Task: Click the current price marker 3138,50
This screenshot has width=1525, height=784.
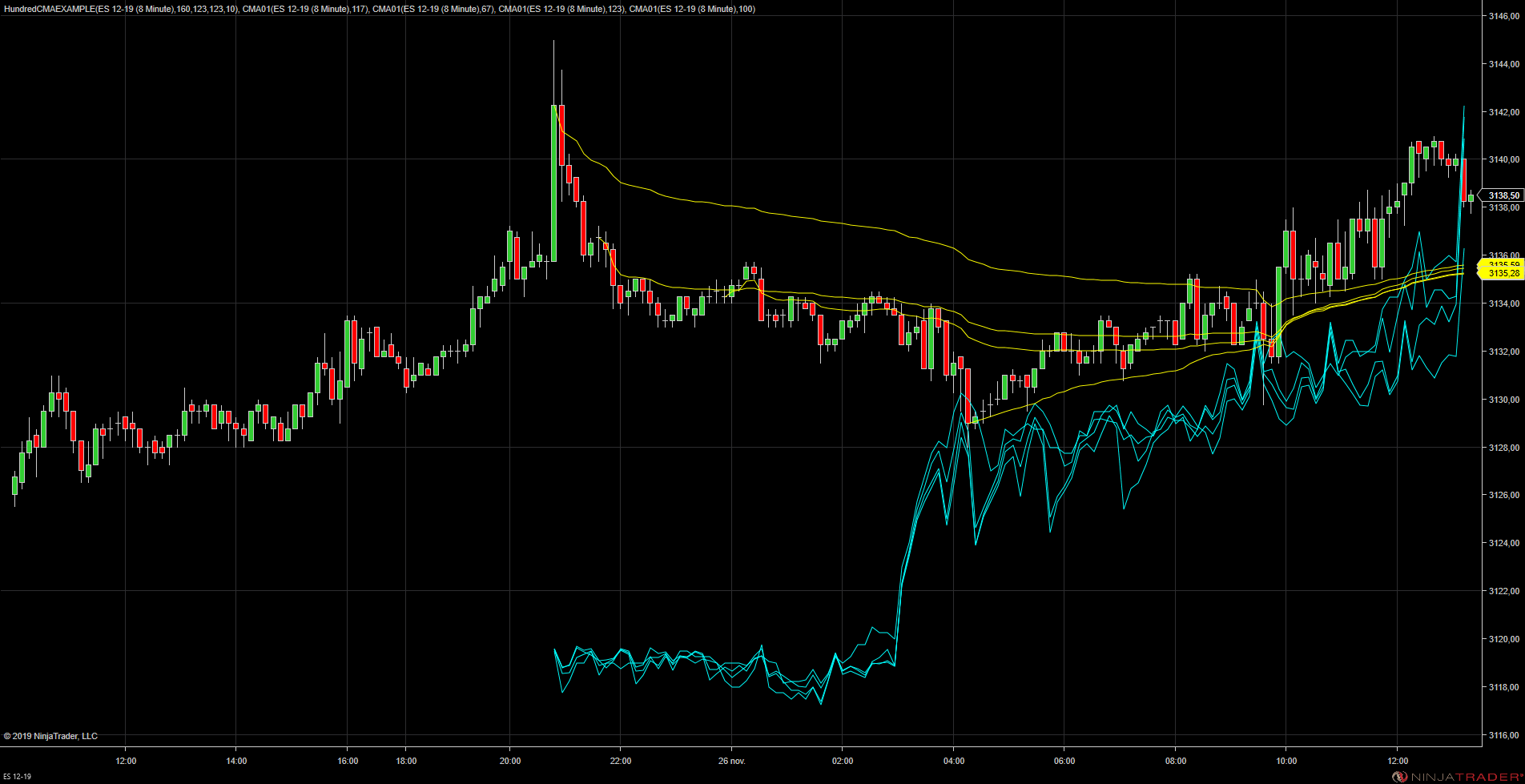Action: pyautogui.click(x=1501, y=195)
